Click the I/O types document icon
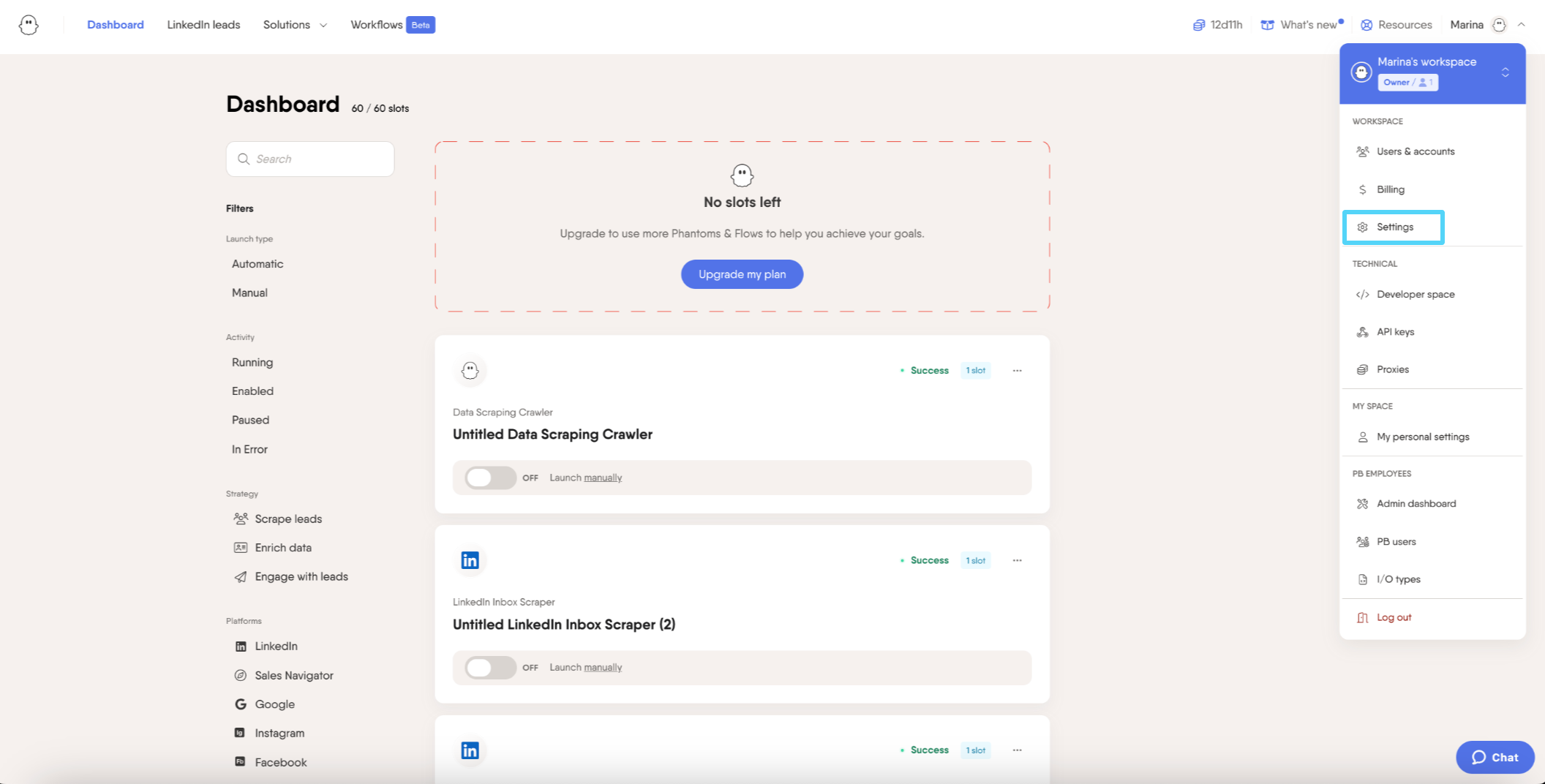Screen dimensions: 1545x784 pyautogui.click(x=1362, y=579)
